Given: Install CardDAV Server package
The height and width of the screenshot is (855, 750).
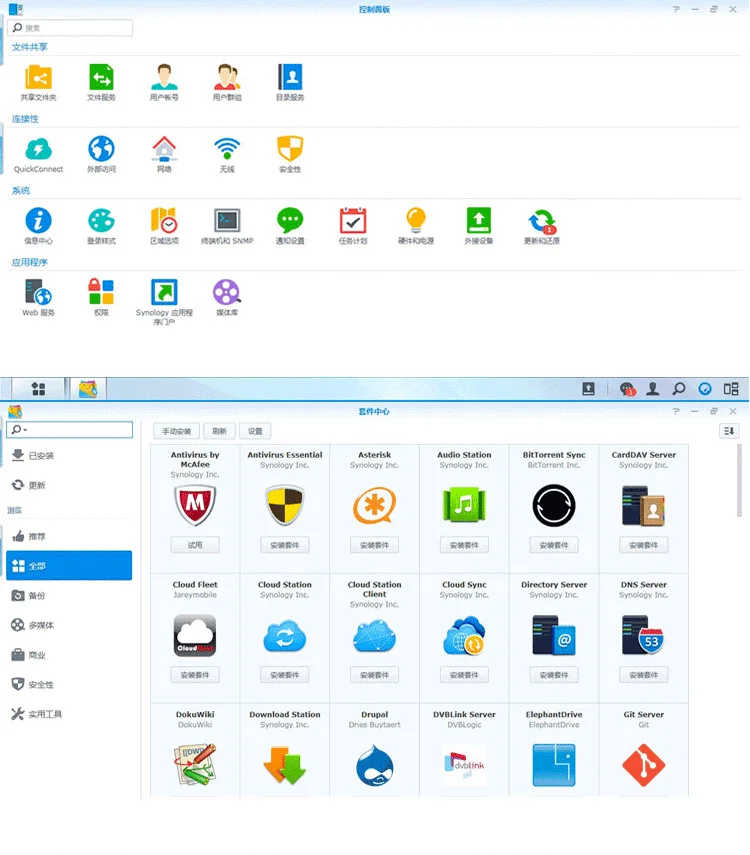Looking at the screenshot, I should pyautogui.click(x=644, y=545).
